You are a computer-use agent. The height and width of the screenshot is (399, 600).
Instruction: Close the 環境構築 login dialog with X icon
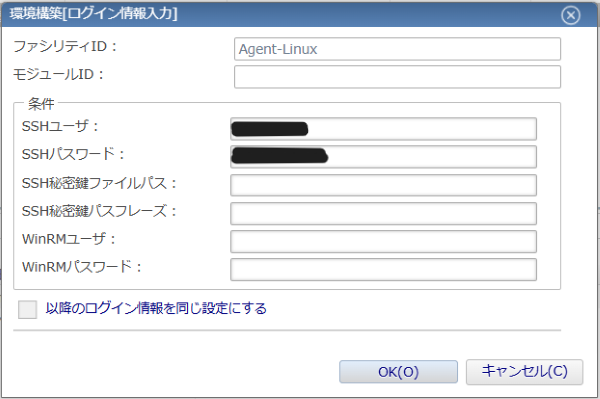pyautogui.click(x=571, y=15)
